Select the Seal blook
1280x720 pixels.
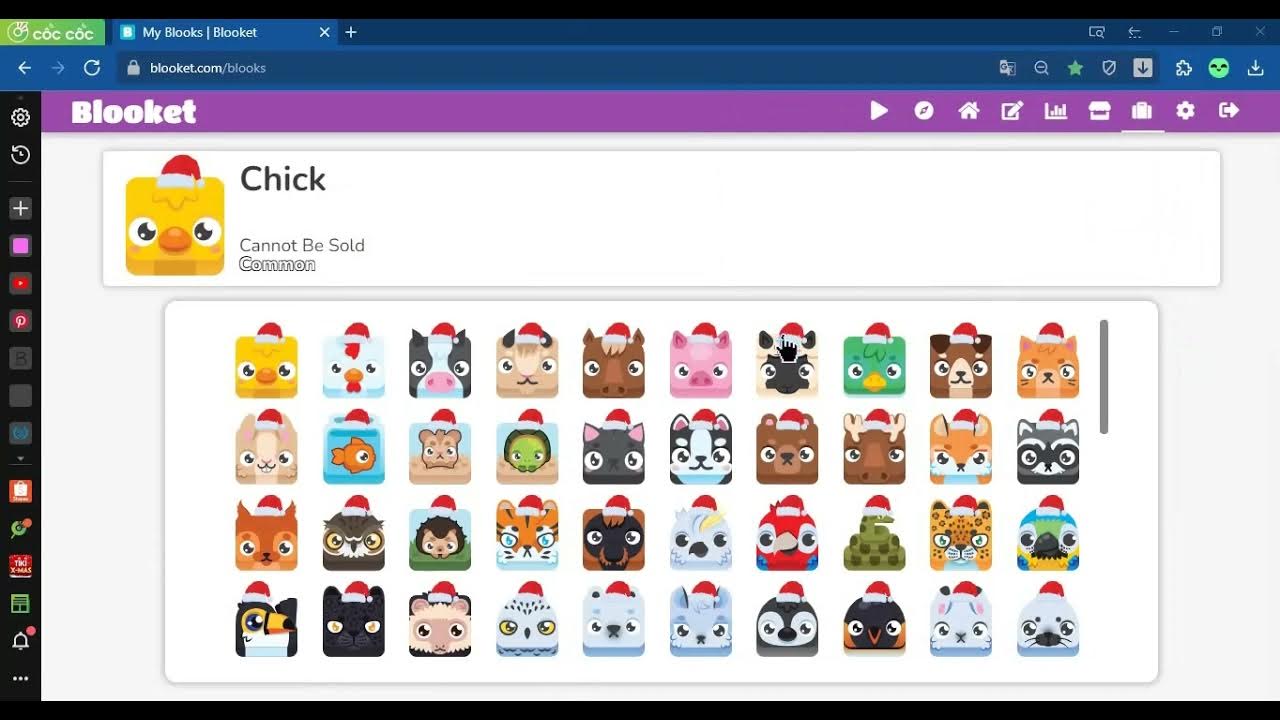pyautogui.click(x=1048, y=620)
